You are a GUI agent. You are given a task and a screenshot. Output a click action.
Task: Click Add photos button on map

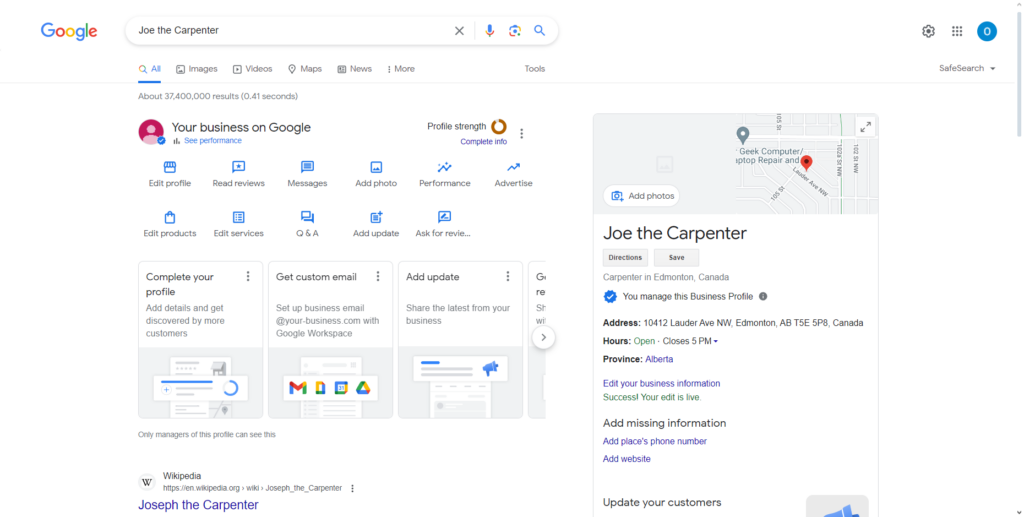(641, 196)
